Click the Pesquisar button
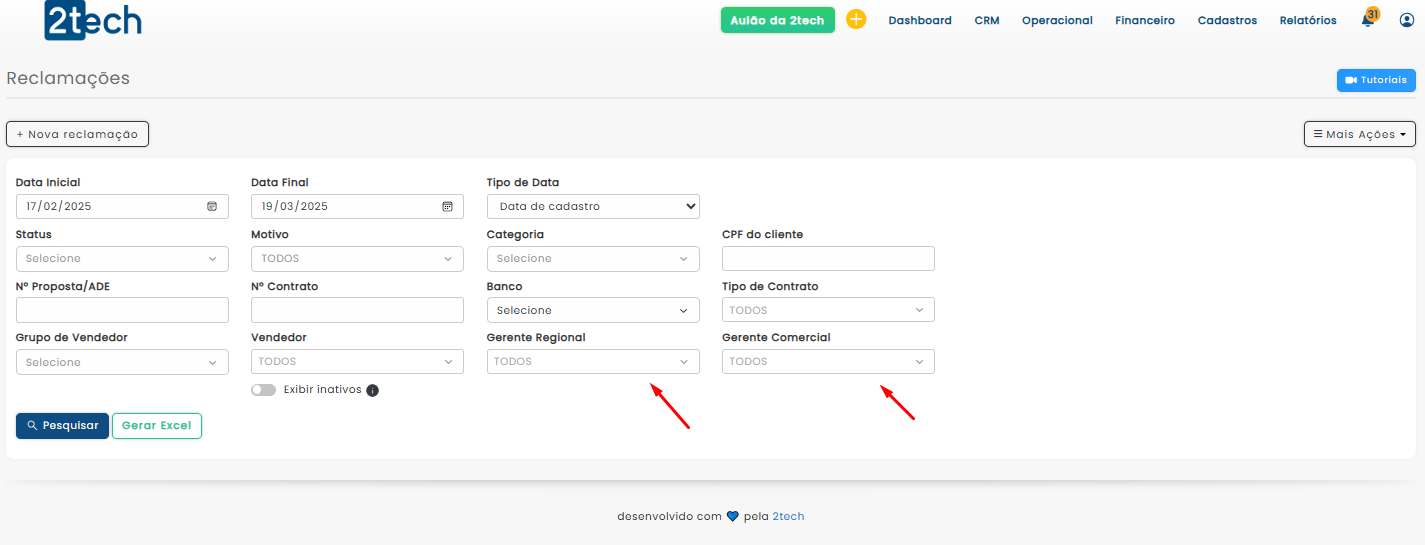This screenshot has width=1425, height=545. (62, 426)
